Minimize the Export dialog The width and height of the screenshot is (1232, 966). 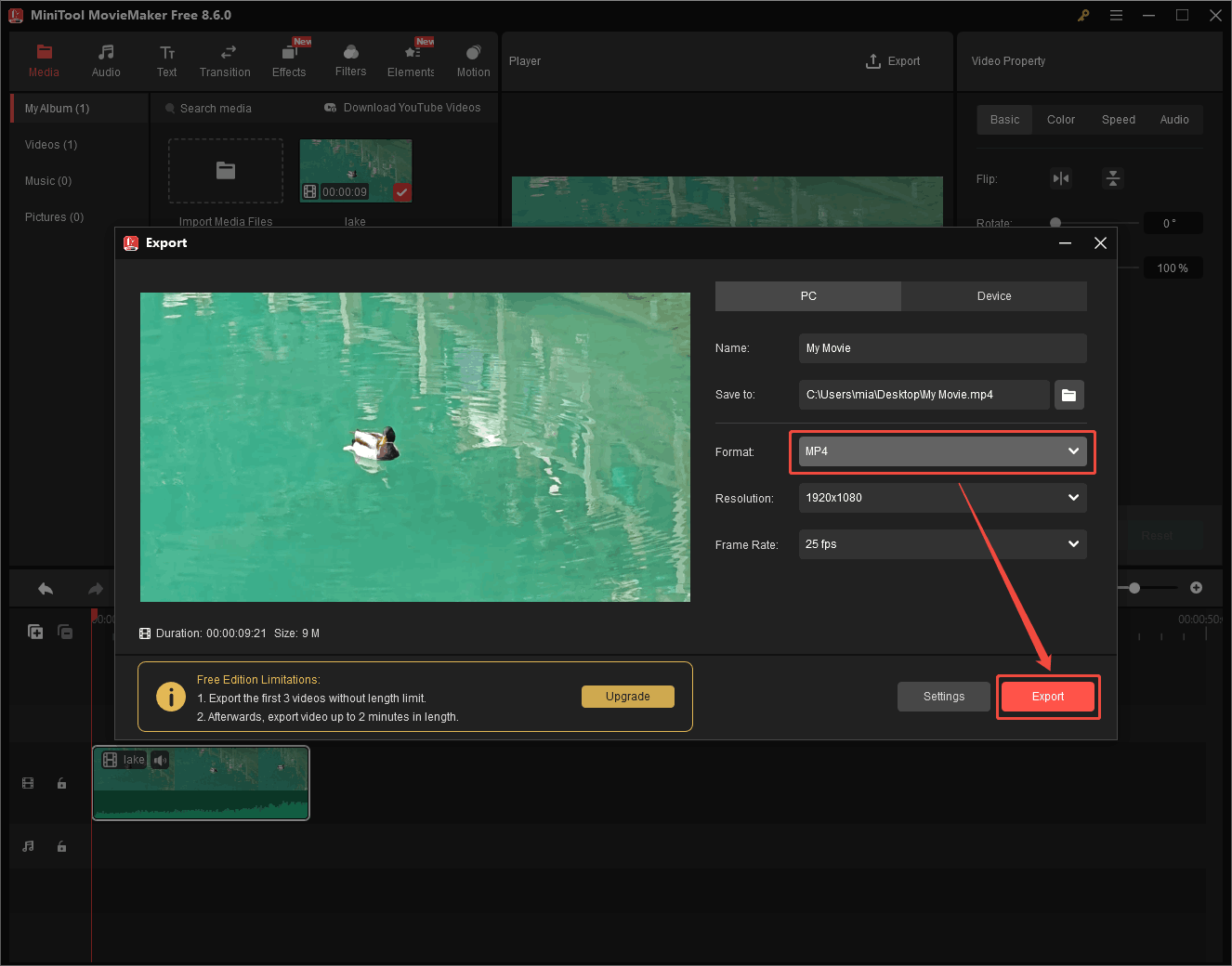[1066, 243]
